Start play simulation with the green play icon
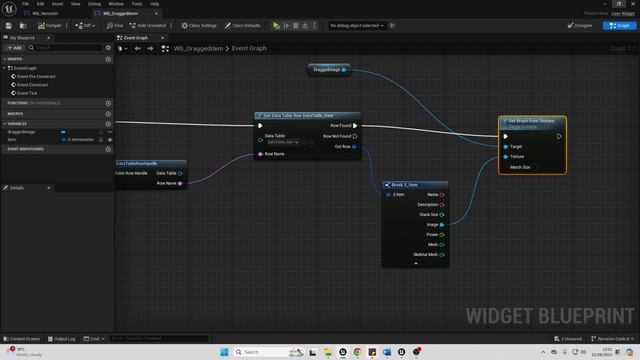Image resolution: width=640 pixels, height=360 pixels. (x=276, y=26)
